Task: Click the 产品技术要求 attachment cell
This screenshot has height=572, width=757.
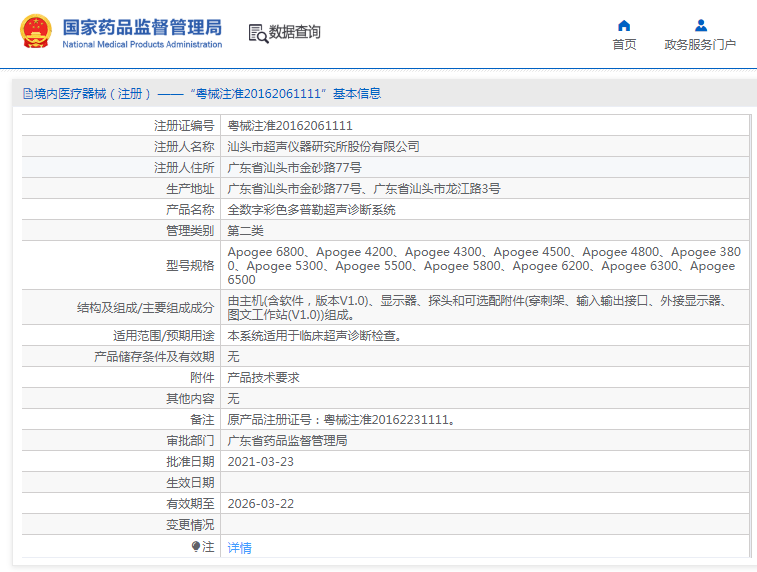Action: click(x=263, y=378)
